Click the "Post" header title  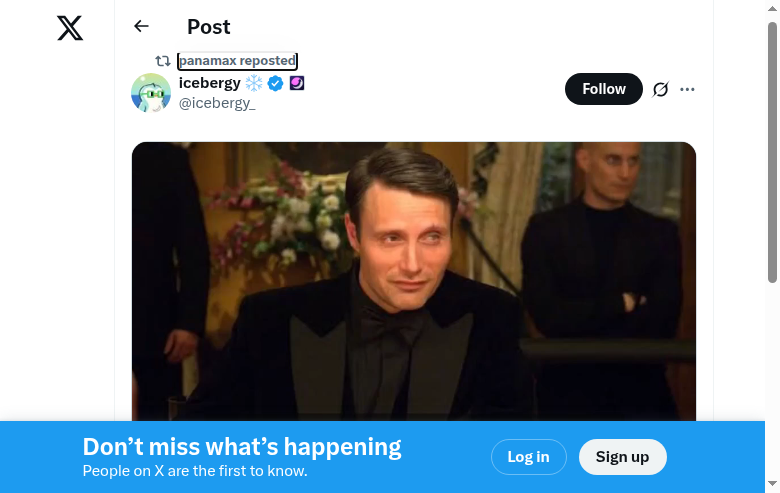tap(208, 27)
